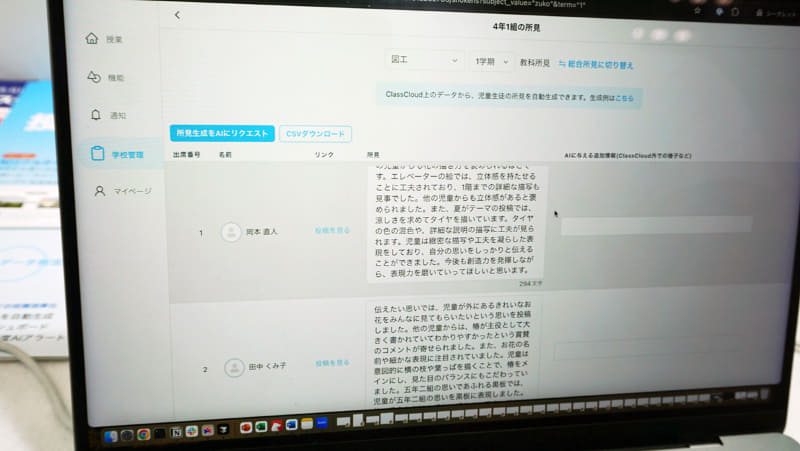
Task: Click the 所見 column header
Action: pos(373,155)
